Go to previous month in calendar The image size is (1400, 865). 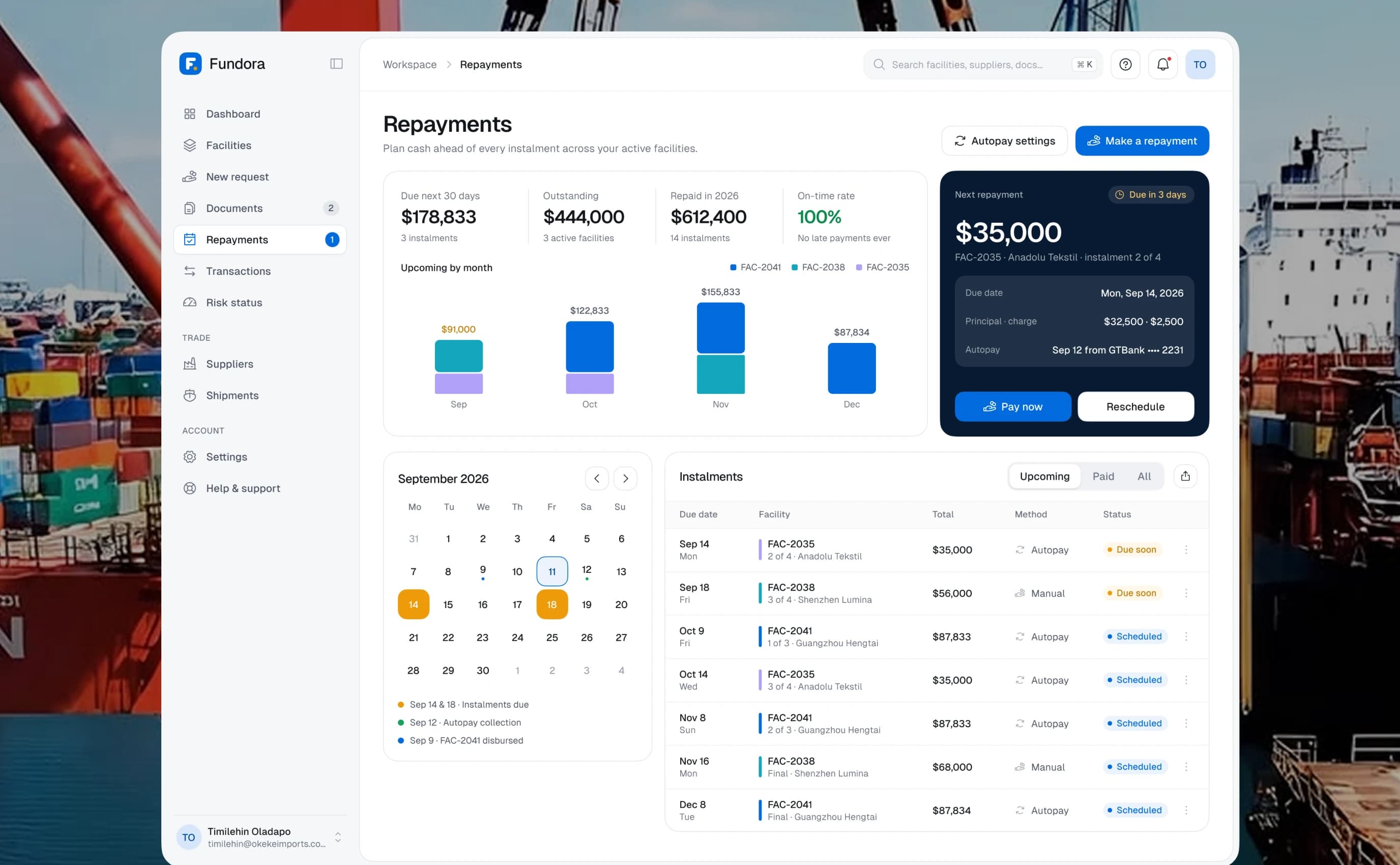point(597,478)
